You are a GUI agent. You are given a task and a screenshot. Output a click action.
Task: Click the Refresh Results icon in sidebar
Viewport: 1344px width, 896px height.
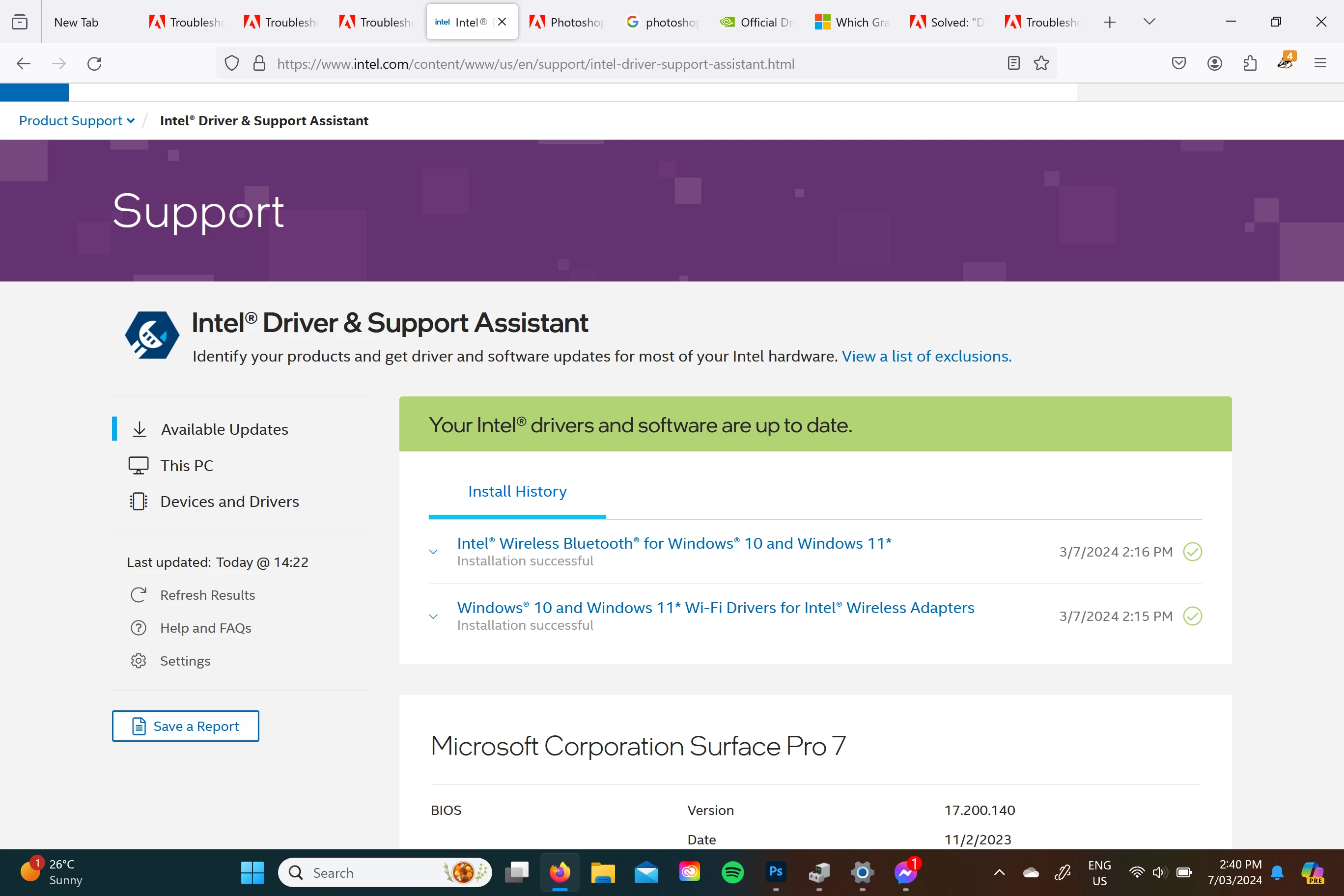(139, 595)
